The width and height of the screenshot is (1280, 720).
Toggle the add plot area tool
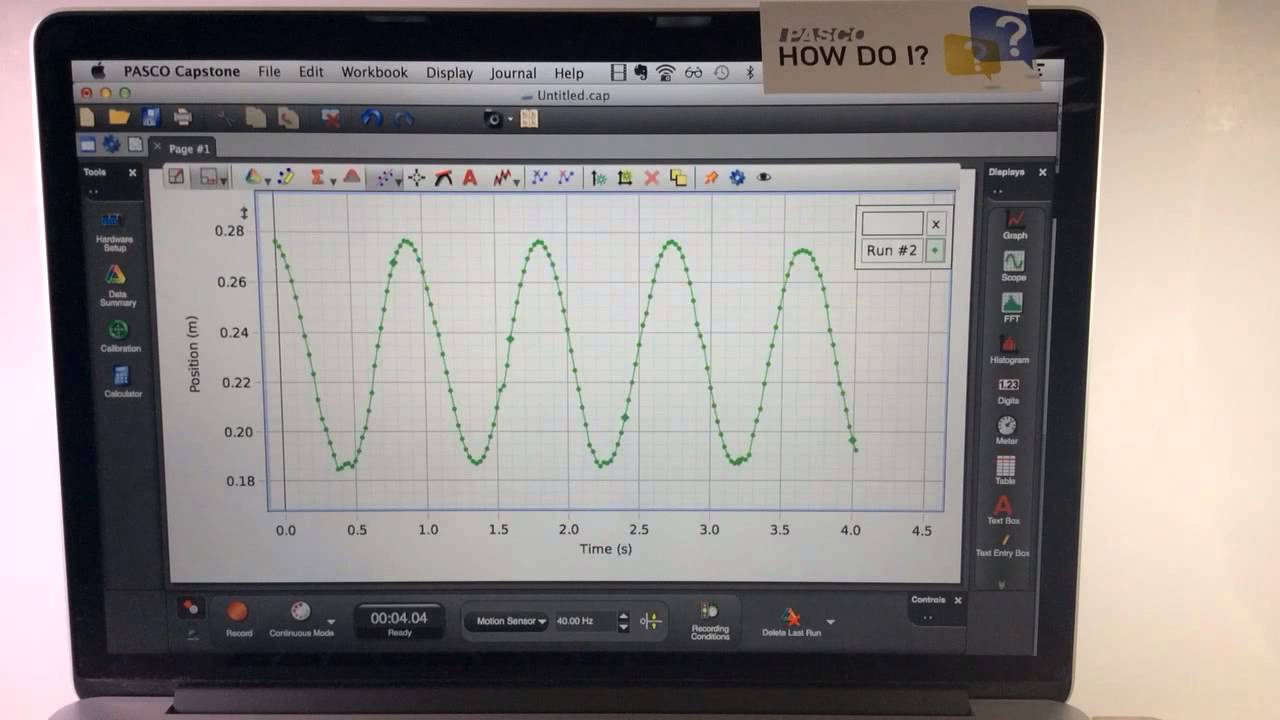pyautogui.click(x=625, y=178)
